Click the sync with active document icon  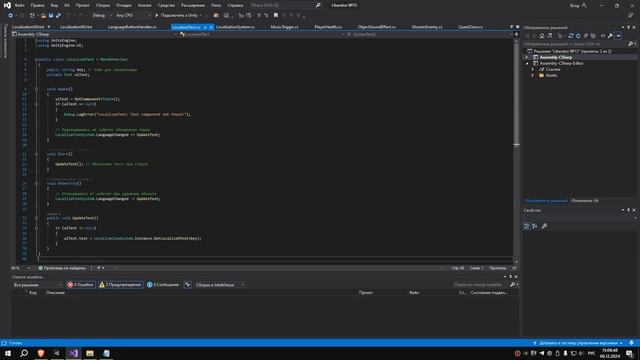571,36
